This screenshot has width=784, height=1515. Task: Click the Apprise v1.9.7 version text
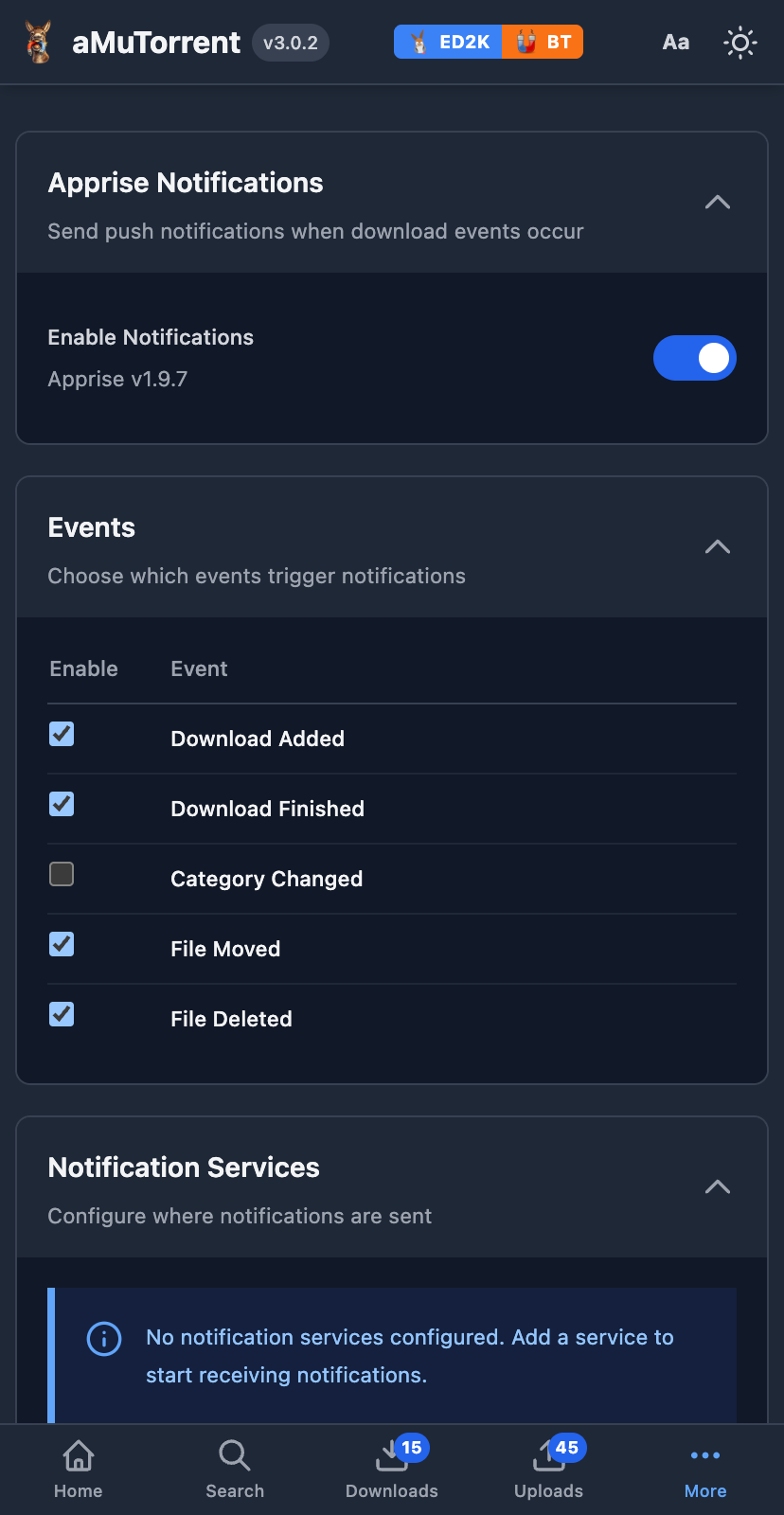tap(117, 379)
